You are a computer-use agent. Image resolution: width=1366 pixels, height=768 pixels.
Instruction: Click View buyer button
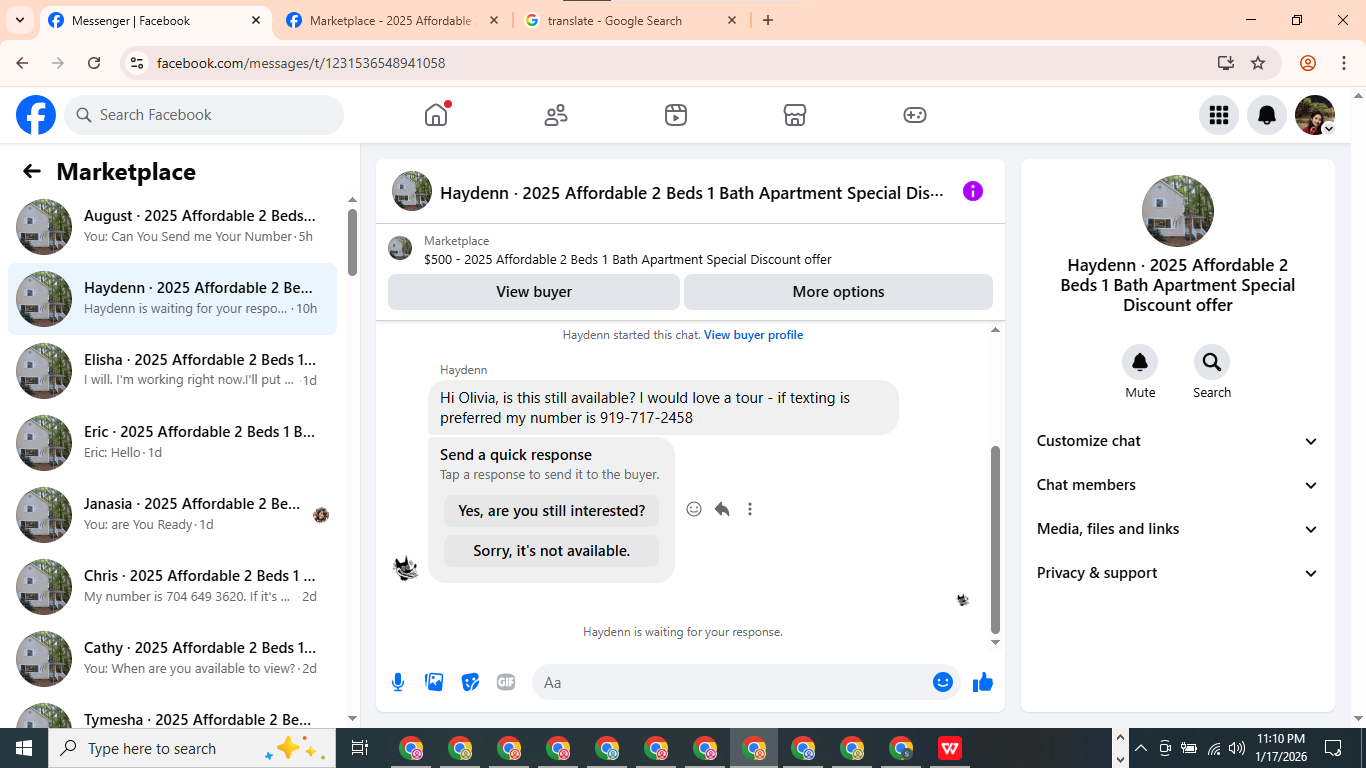coord(534,292)
